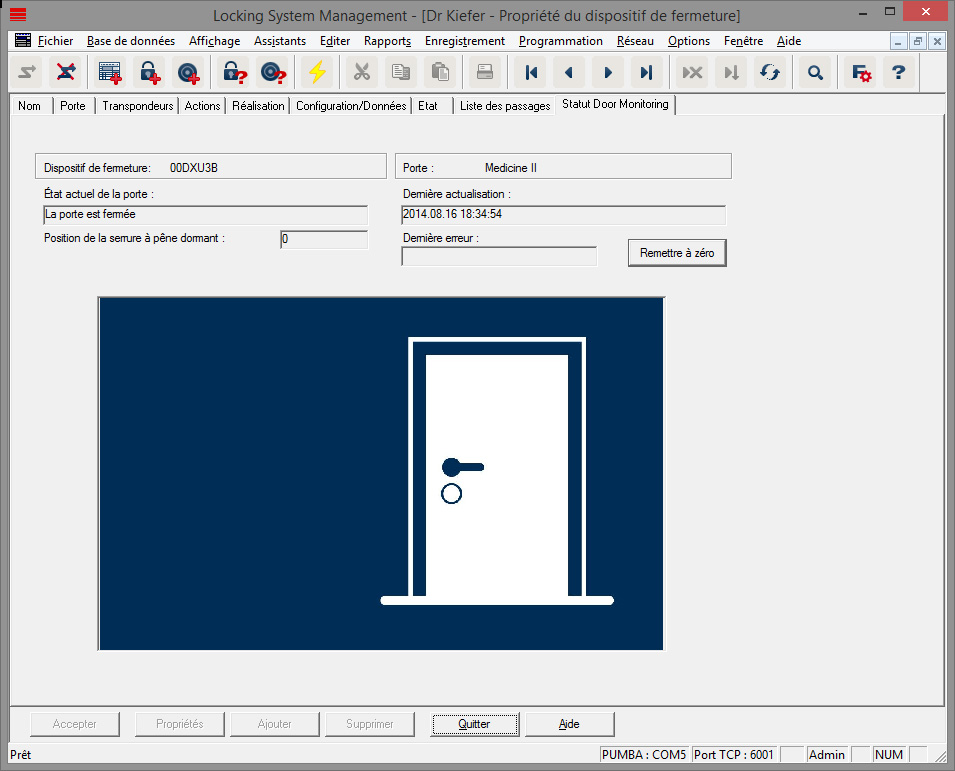Refresh data with the circular arrows icon
The image size is (955, 771).
tap(768, 72)
